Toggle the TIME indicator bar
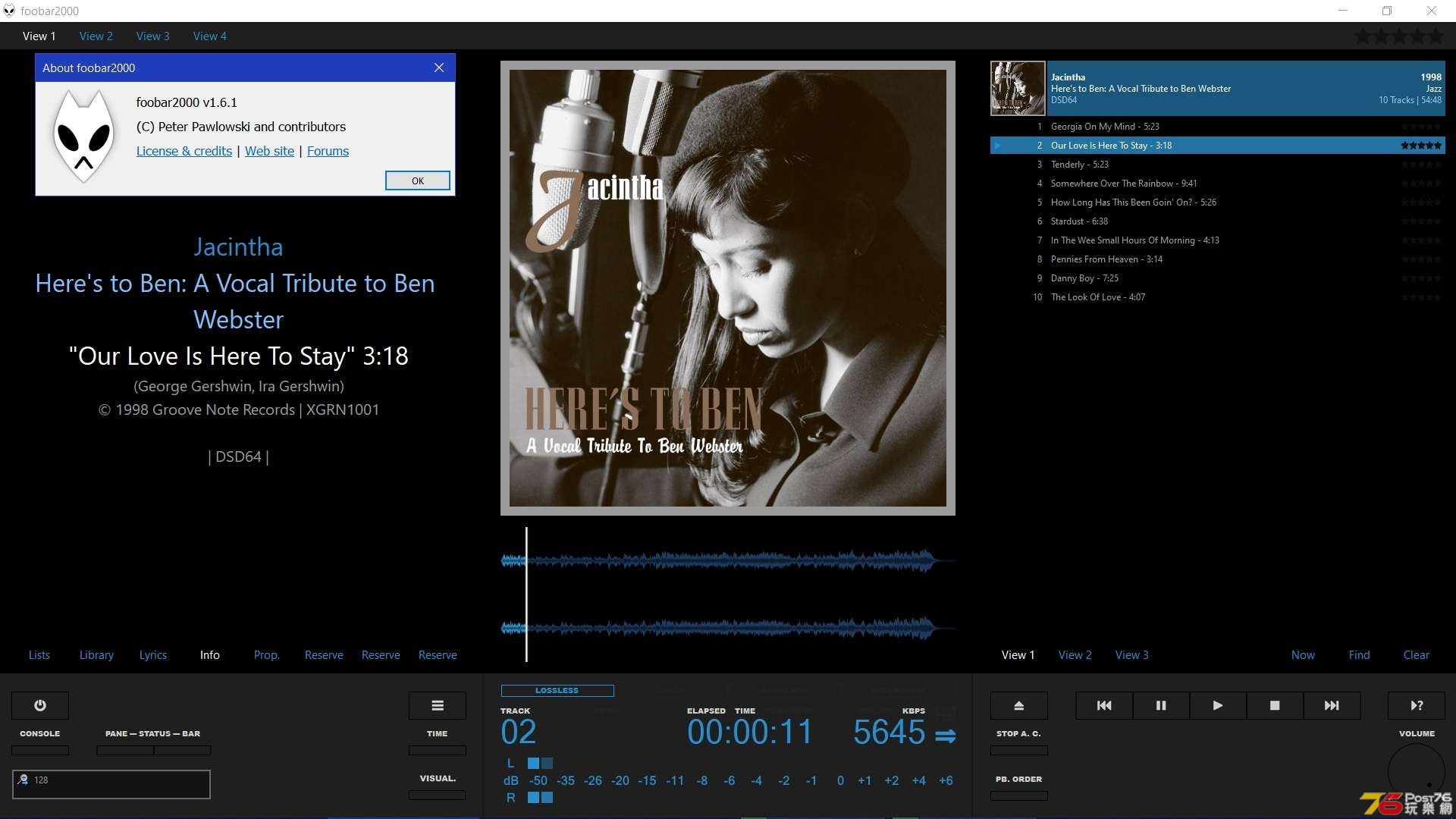The height and width of the screenshot is (819, 1456). (x=438, y=750)
